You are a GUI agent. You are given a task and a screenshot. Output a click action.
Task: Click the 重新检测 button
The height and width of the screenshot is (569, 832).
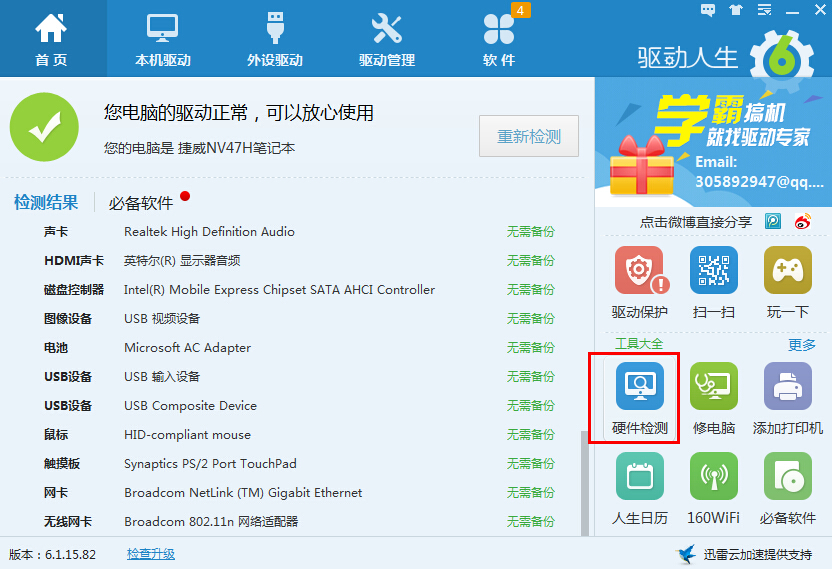tap(528, 136)
